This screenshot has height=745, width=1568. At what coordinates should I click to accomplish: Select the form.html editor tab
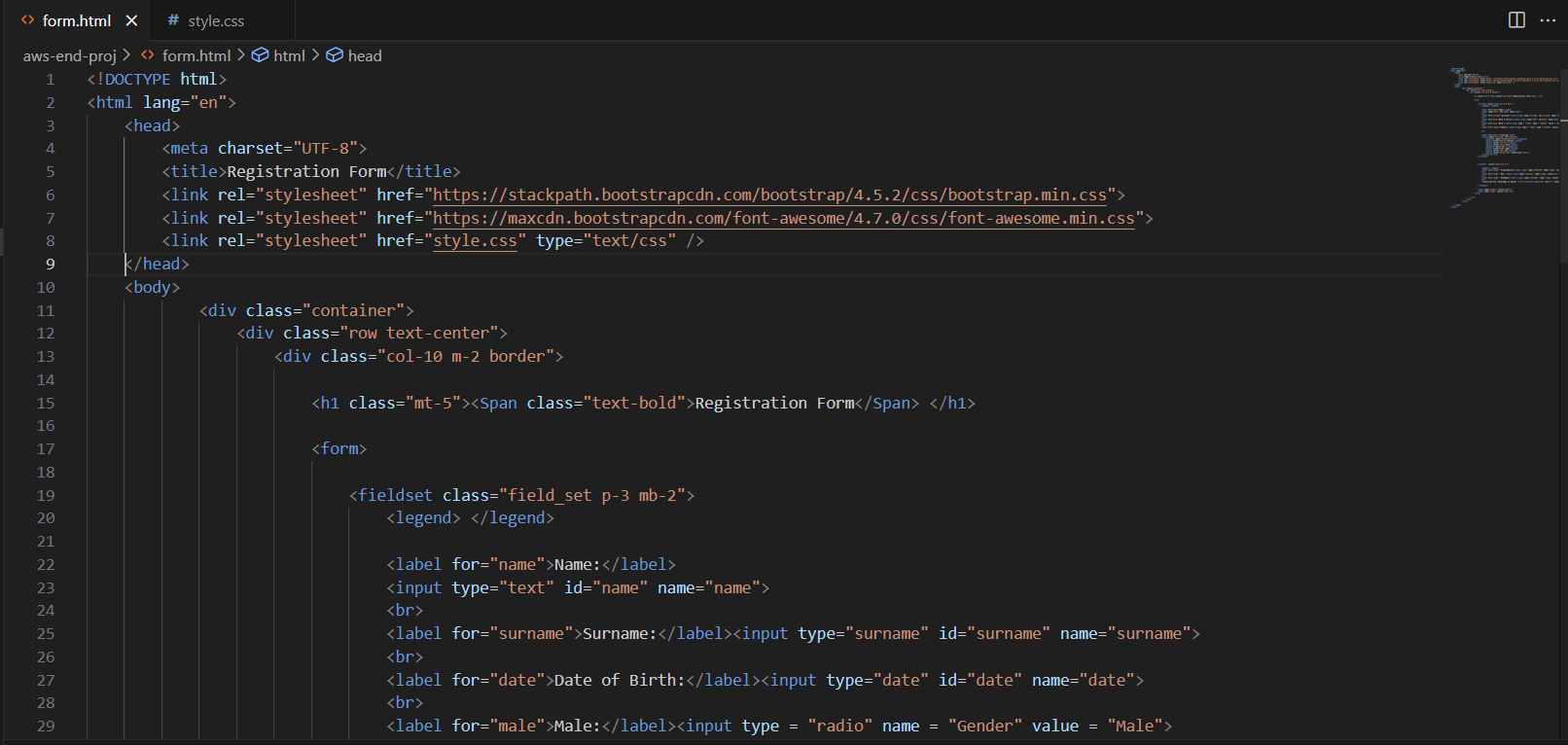(76, 20)
